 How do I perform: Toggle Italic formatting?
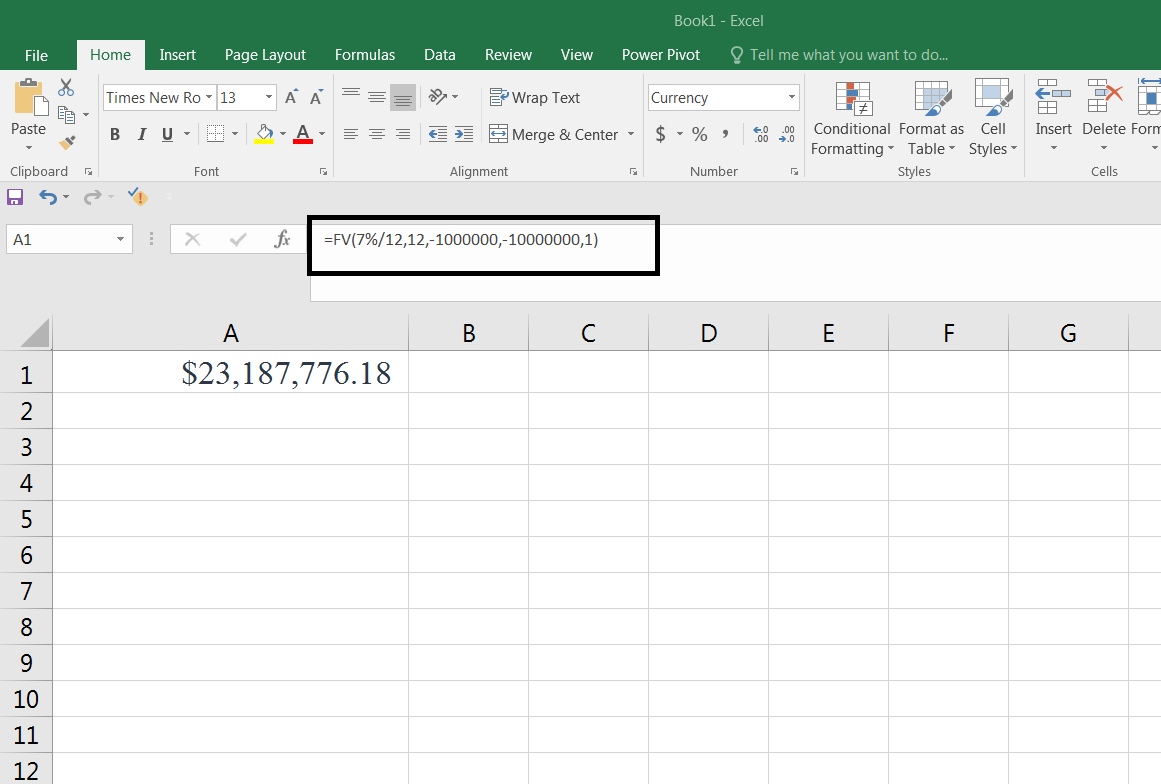pos(141,134)
